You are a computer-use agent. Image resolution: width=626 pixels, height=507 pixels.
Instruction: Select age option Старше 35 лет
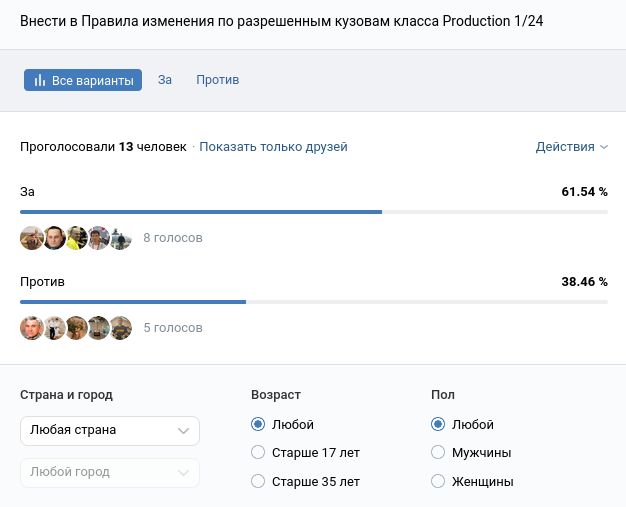click(x=259, y=482)
